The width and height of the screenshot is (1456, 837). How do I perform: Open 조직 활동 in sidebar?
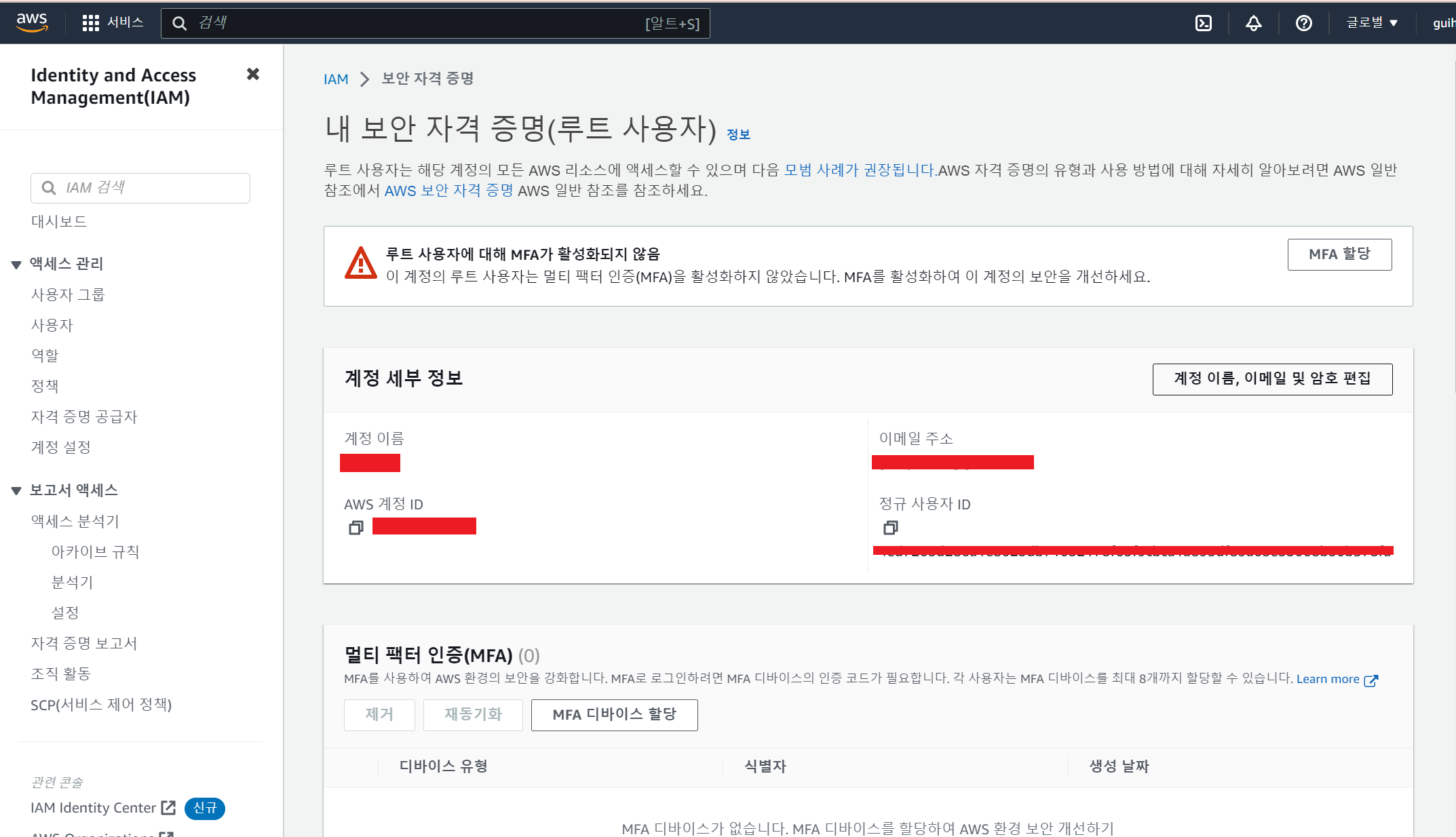61,674
